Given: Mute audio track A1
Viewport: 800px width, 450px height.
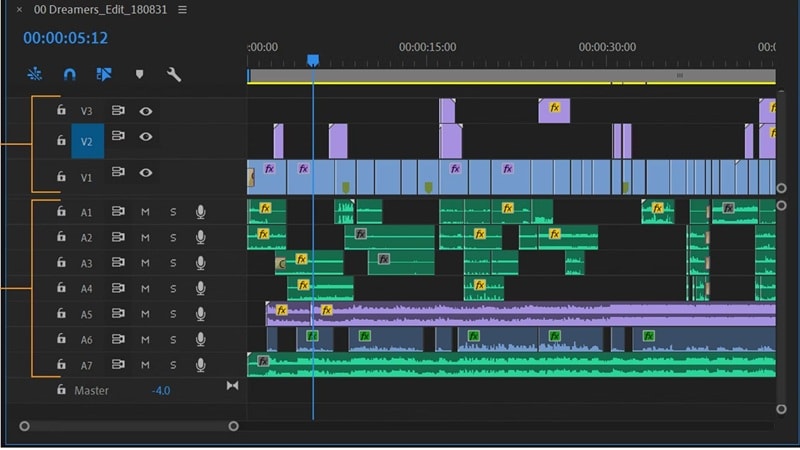Looking at the screenshot, I should point(145,212).
